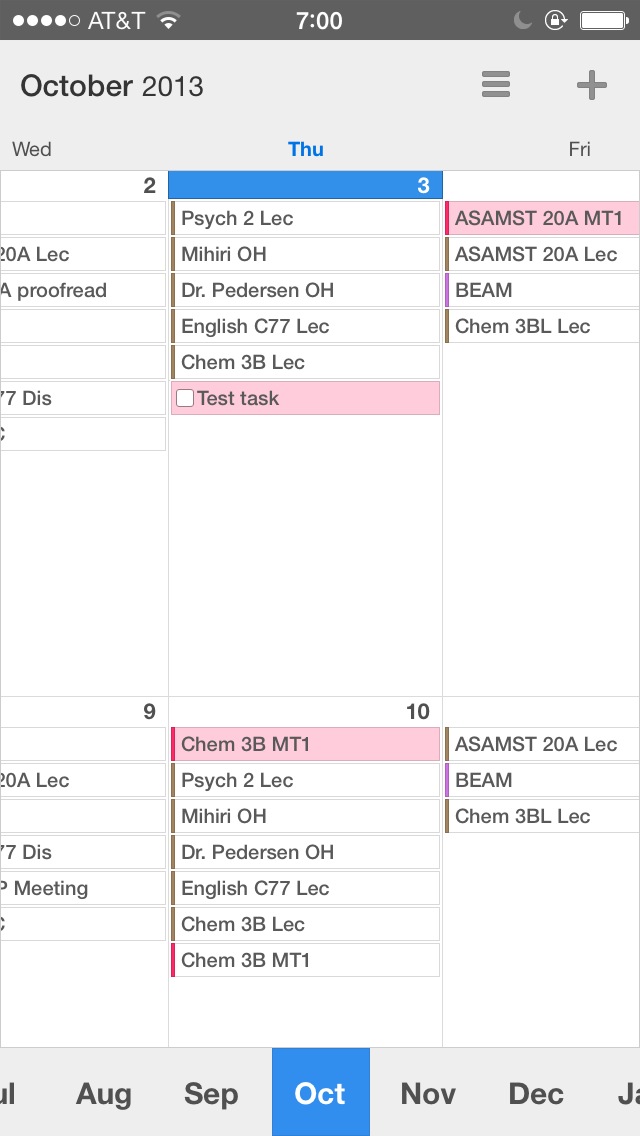This screenshot has width=640, height=1136.
Task: Switch to the Sep month tab
Action: click(211, 1093)
